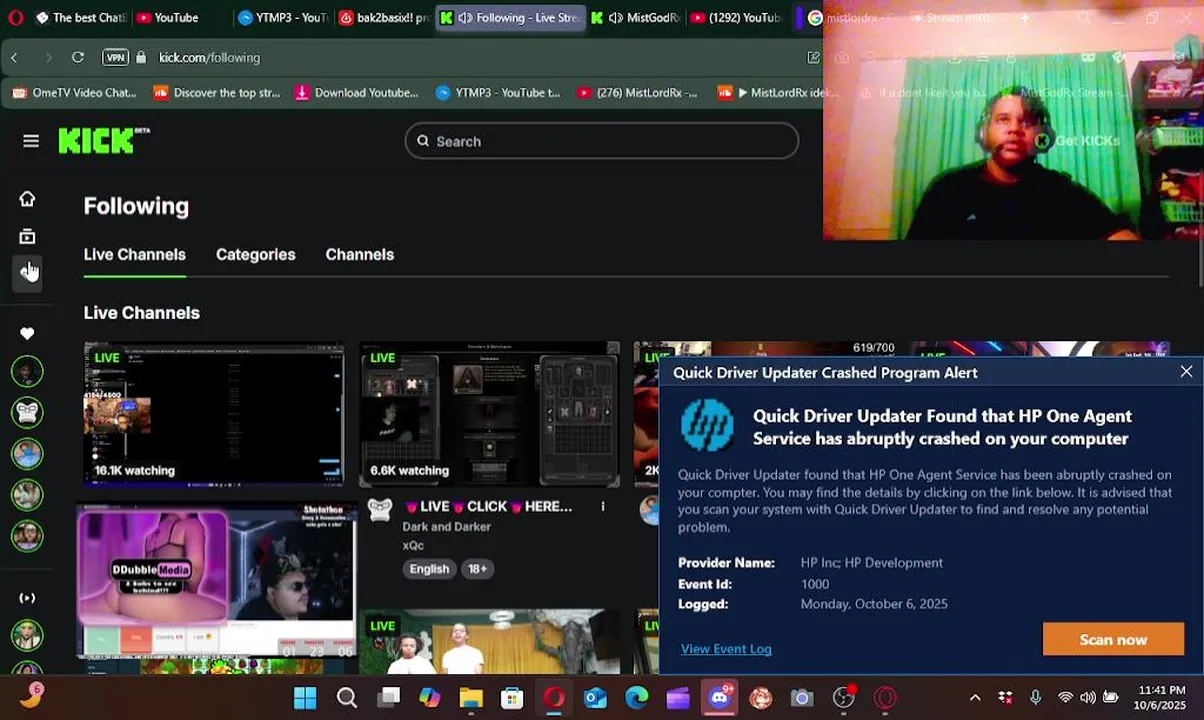
Task: Open OBS Studio from the taskbar
Action: 844,698
